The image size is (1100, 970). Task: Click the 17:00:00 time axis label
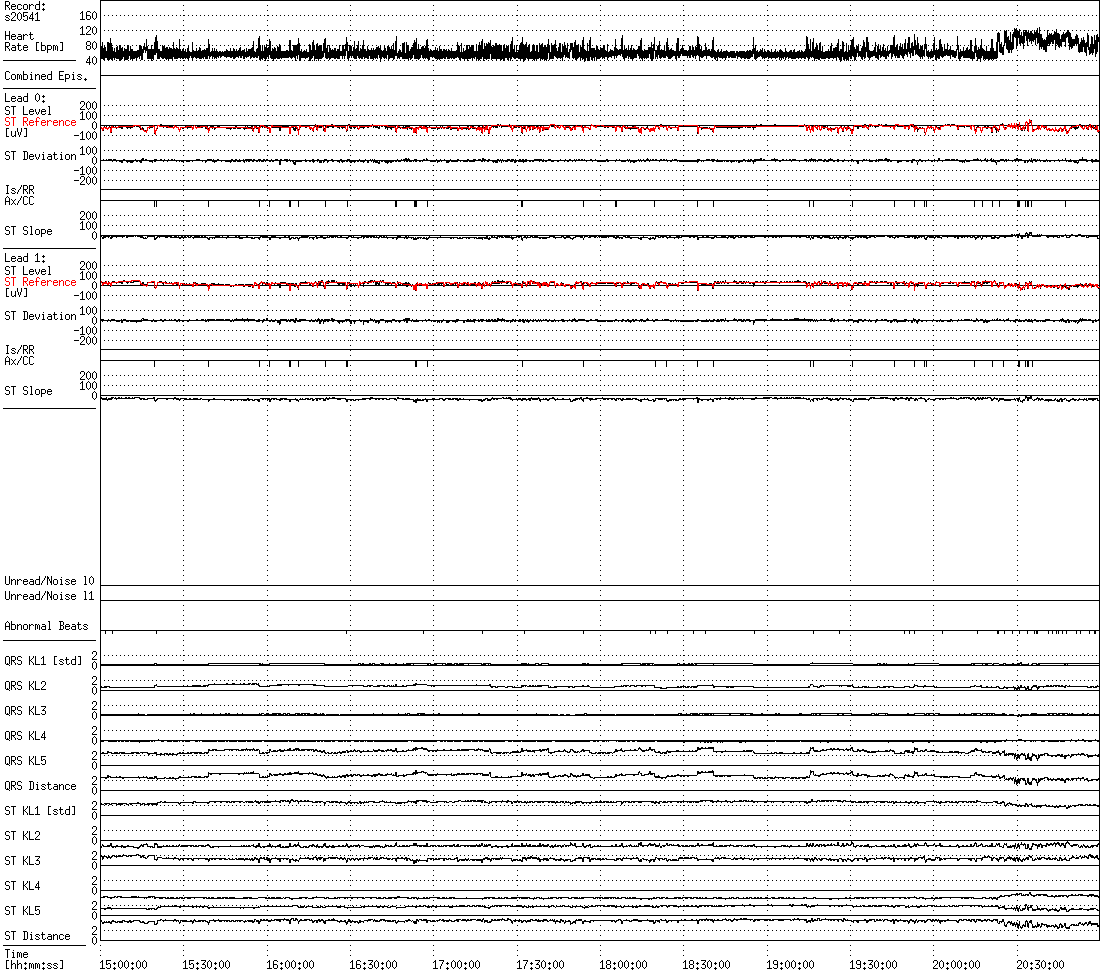click(x=456, y=964)
